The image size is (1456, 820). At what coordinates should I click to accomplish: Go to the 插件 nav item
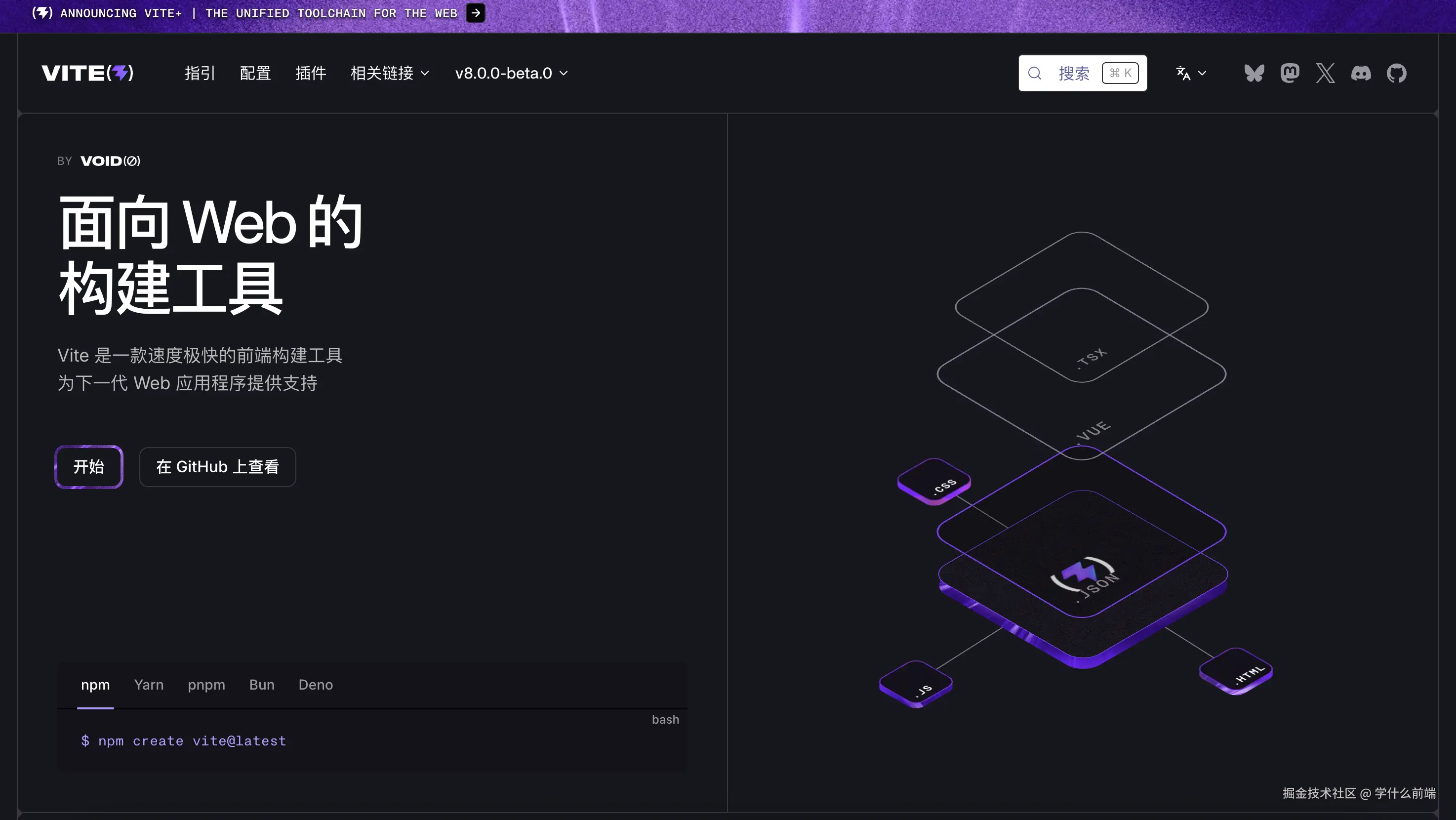tap(311, 74)
